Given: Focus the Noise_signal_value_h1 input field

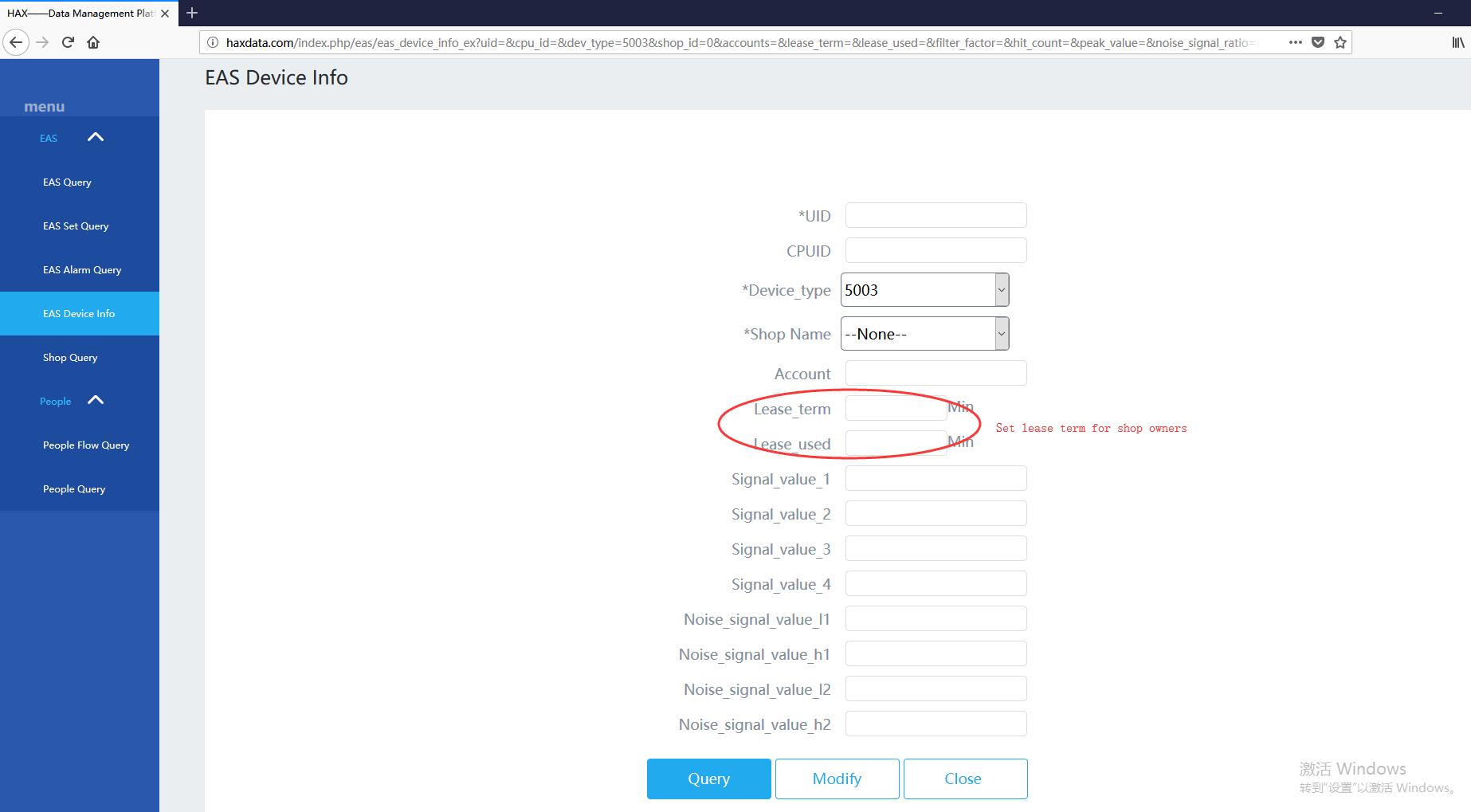Looking at the screenshot, I should point(936,653).
